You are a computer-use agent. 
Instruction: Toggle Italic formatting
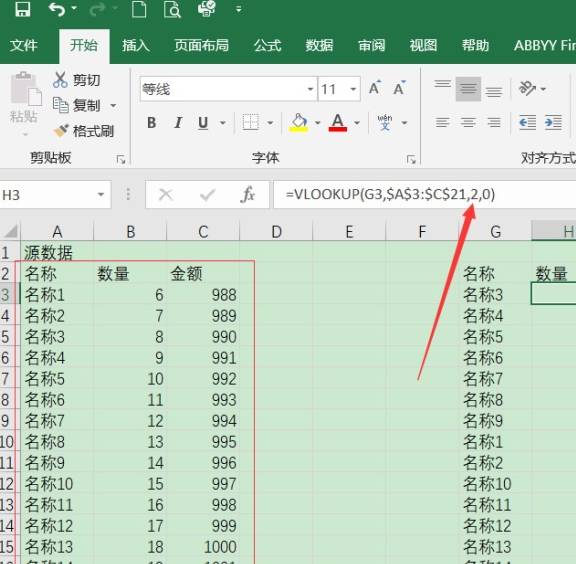click(178, 122)
